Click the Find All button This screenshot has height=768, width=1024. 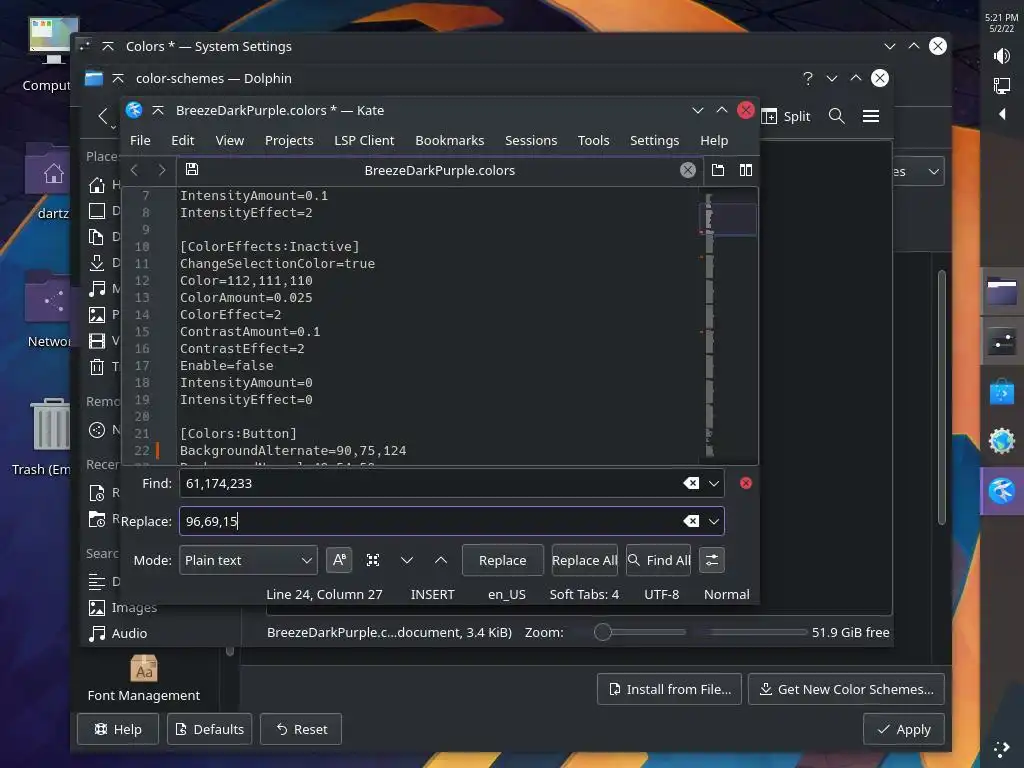[658, 560]
